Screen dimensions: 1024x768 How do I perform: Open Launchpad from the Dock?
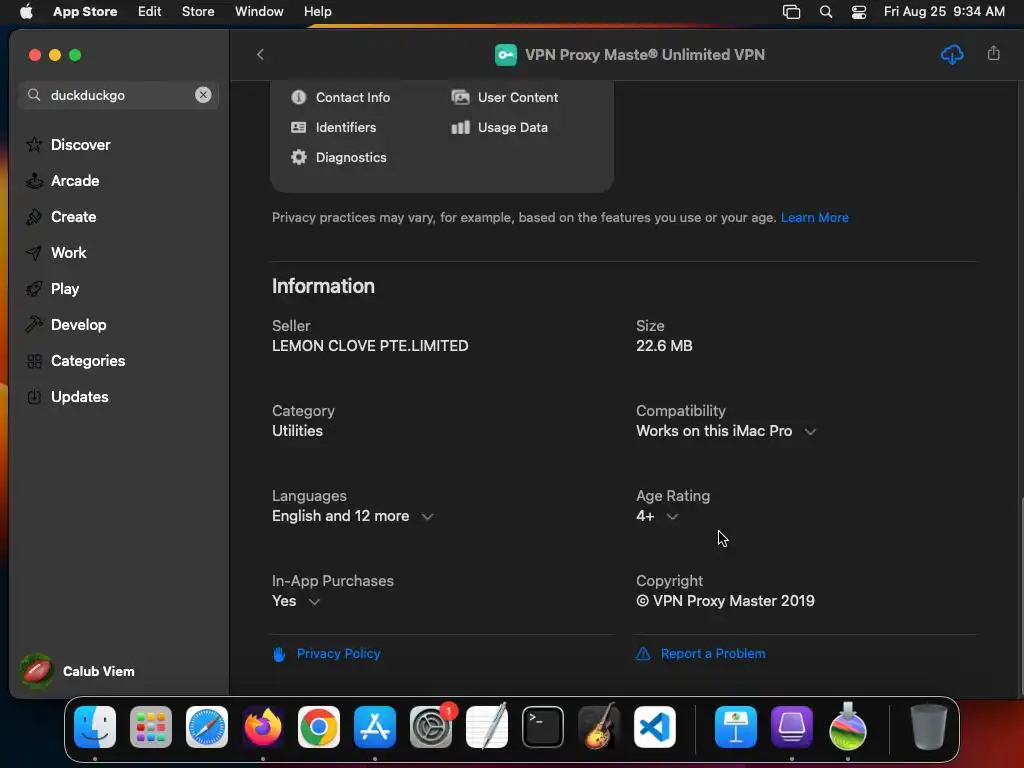151,727
